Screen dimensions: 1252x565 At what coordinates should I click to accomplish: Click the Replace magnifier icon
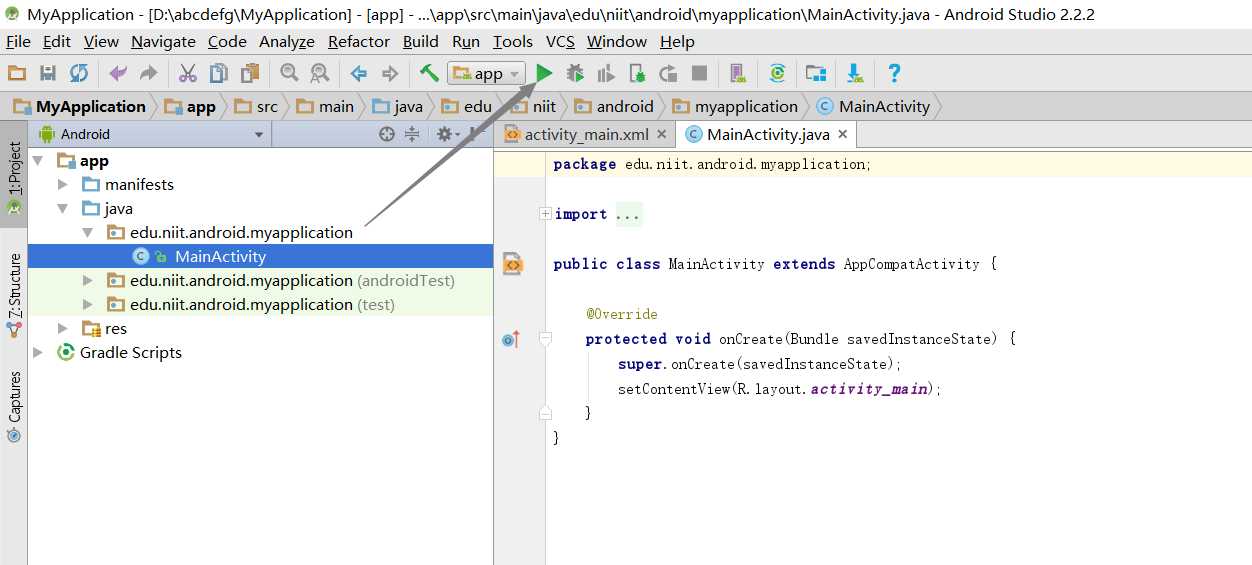tap(319, 73)
